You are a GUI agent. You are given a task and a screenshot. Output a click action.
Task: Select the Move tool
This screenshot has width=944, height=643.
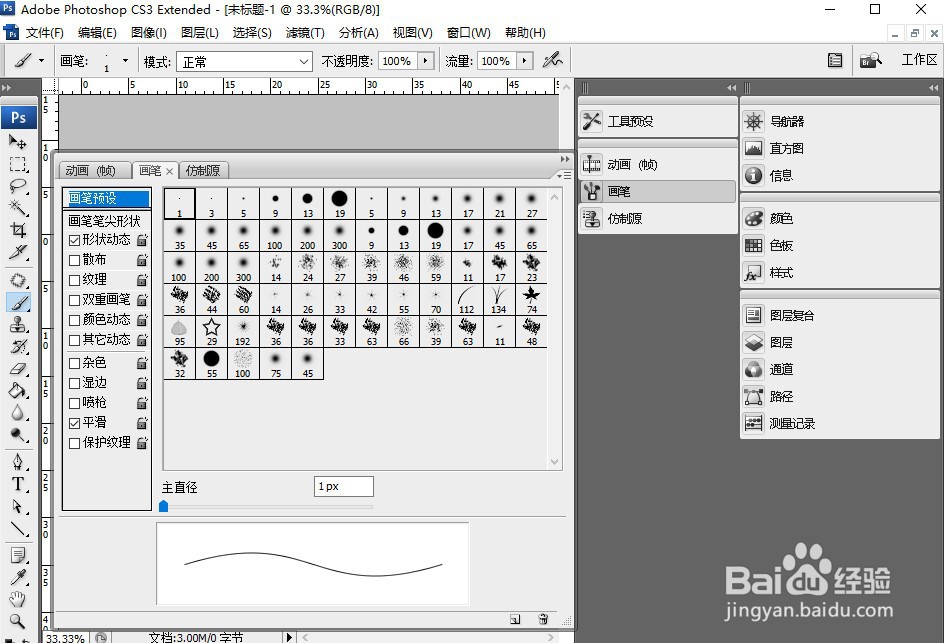click(x=17, y=142)
